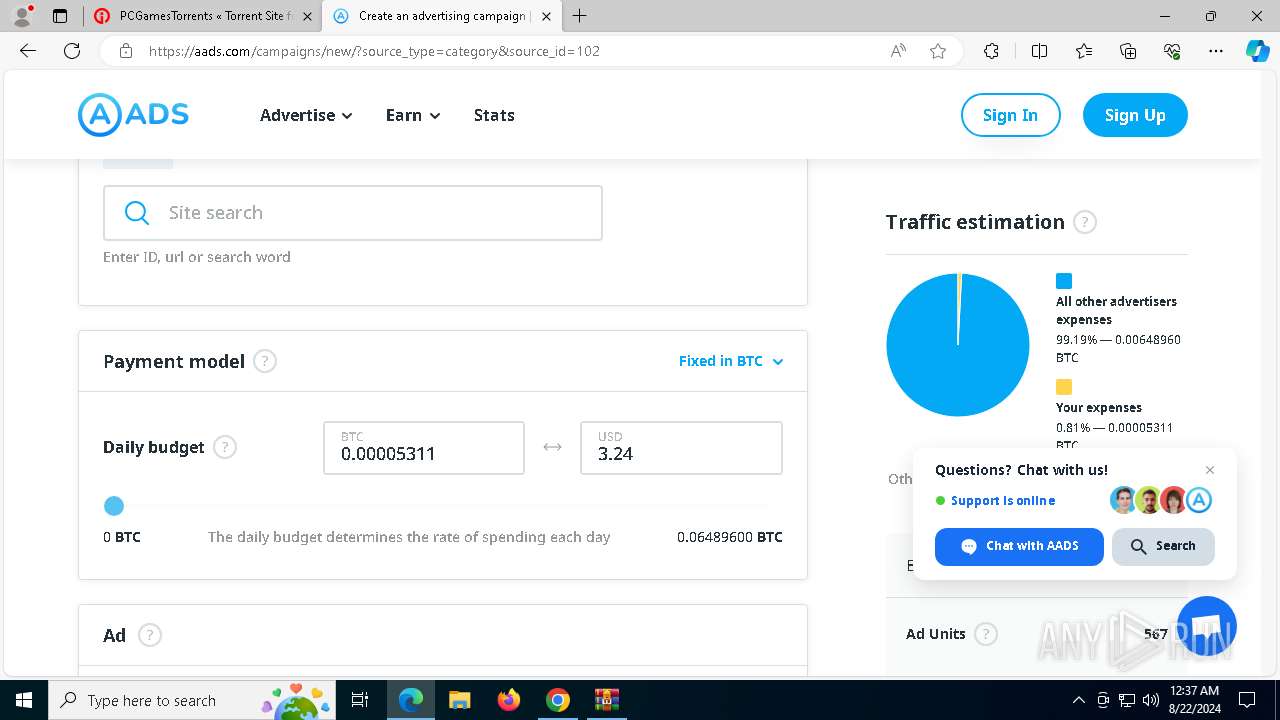1280x720 pixels.
Task: Click the blue All other advertisers swatch
Action: (x=1064, y=281)
